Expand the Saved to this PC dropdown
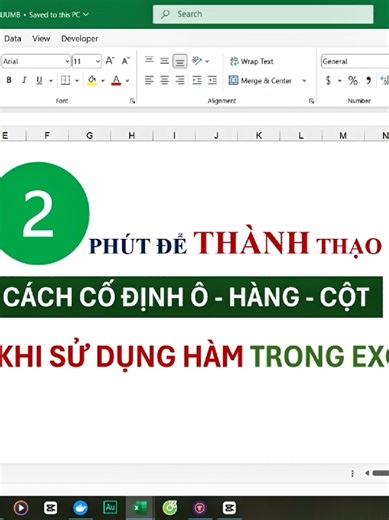389x520 pixels. [x=86, y=14]
